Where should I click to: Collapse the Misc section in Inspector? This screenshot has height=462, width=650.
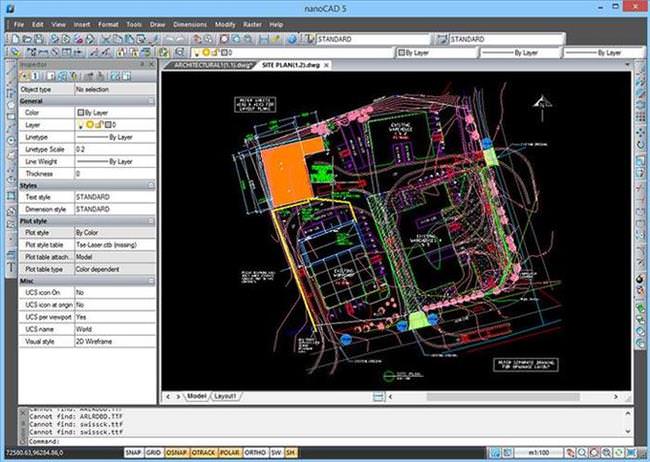[x=151, y=281]
